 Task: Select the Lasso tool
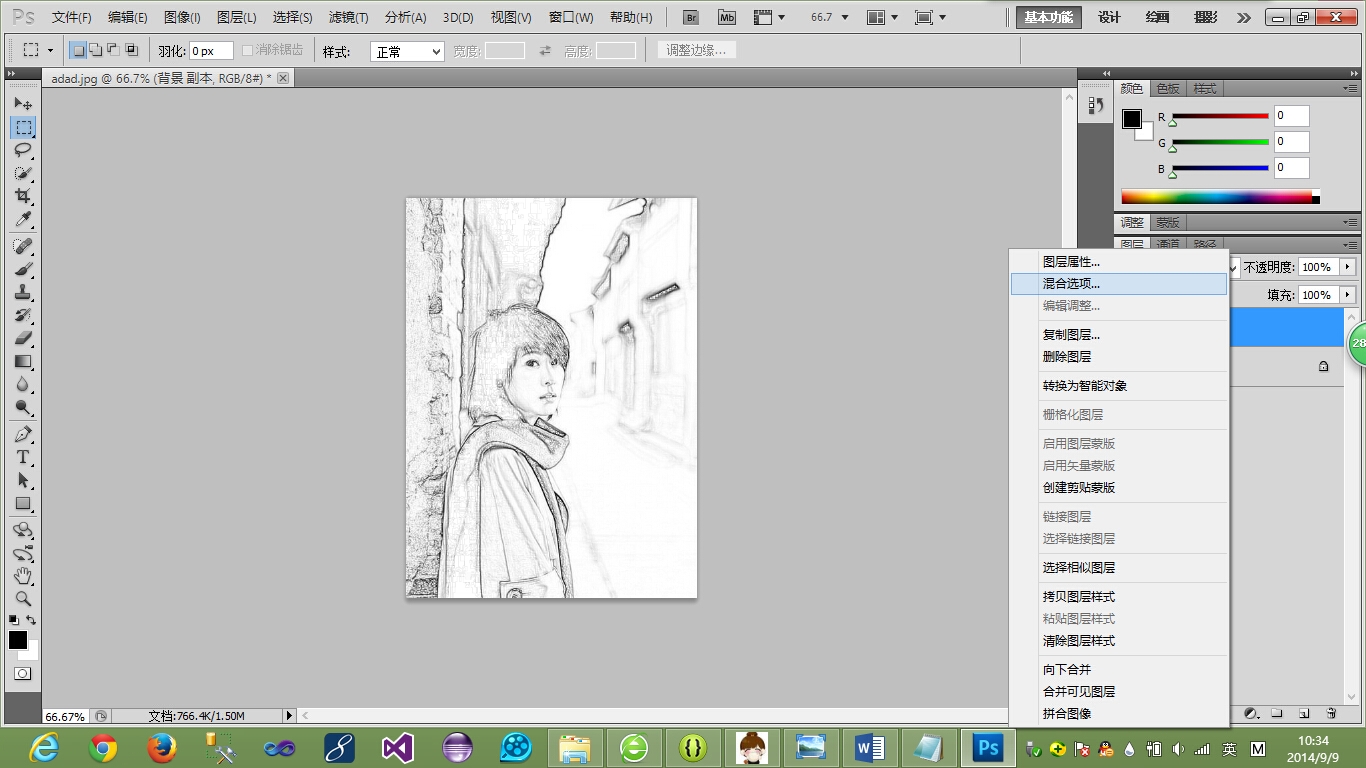[23, 150]
